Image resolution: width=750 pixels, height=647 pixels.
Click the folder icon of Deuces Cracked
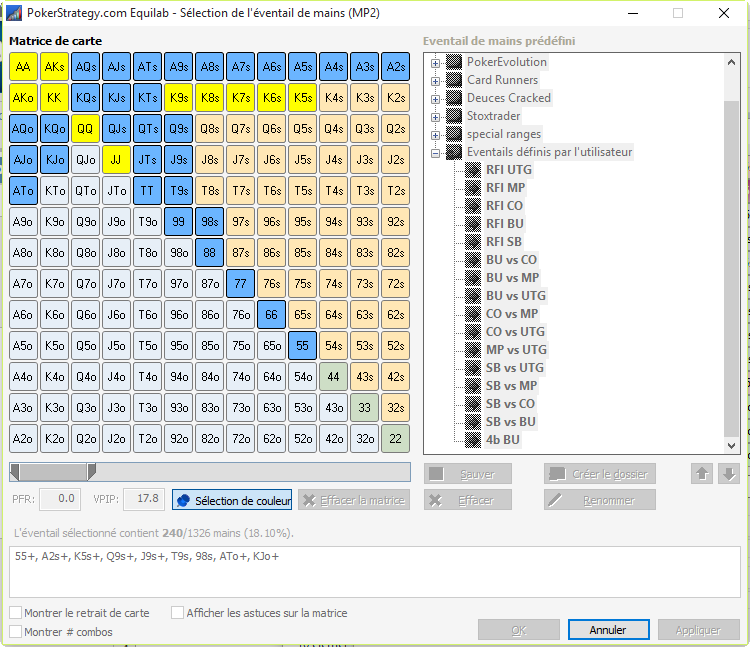click(x=454, y=98)
